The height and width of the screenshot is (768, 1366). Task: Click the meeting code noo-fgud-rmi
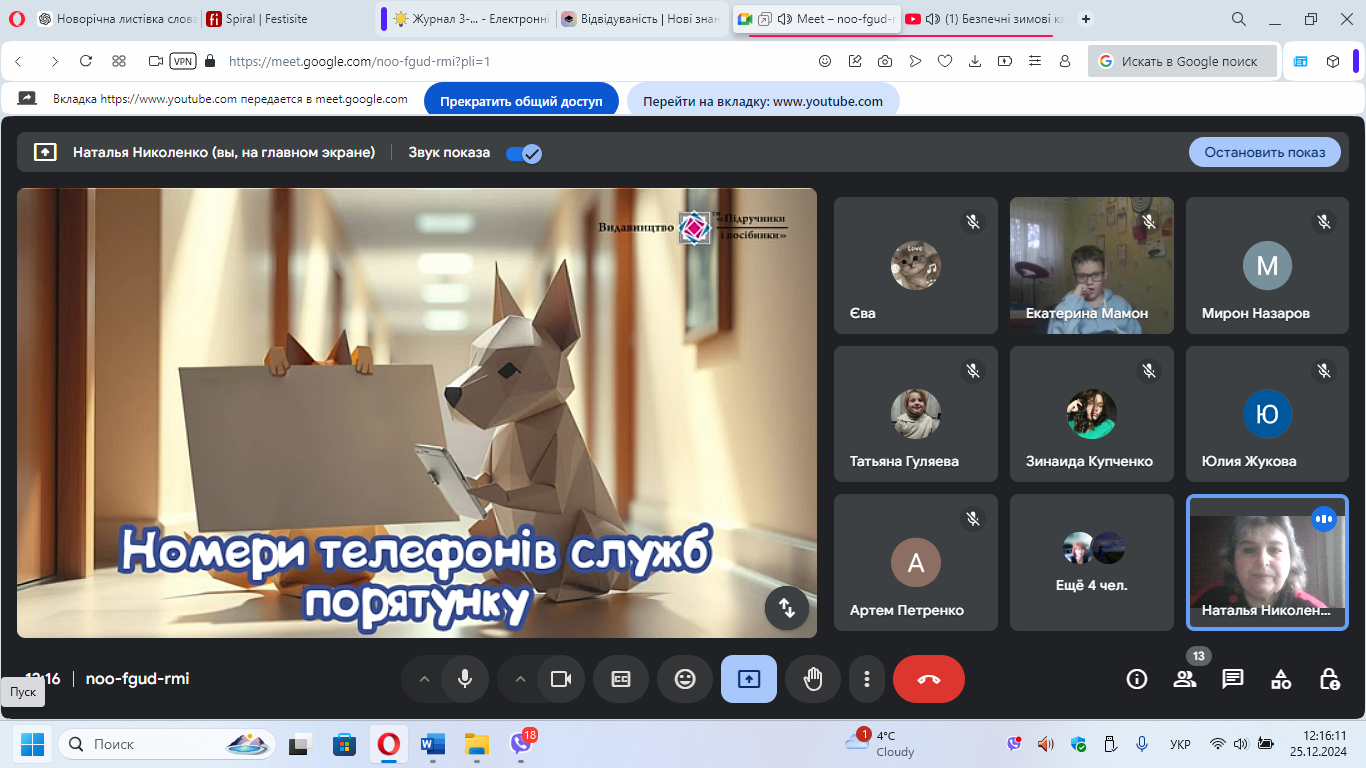(x=138, y=679)
